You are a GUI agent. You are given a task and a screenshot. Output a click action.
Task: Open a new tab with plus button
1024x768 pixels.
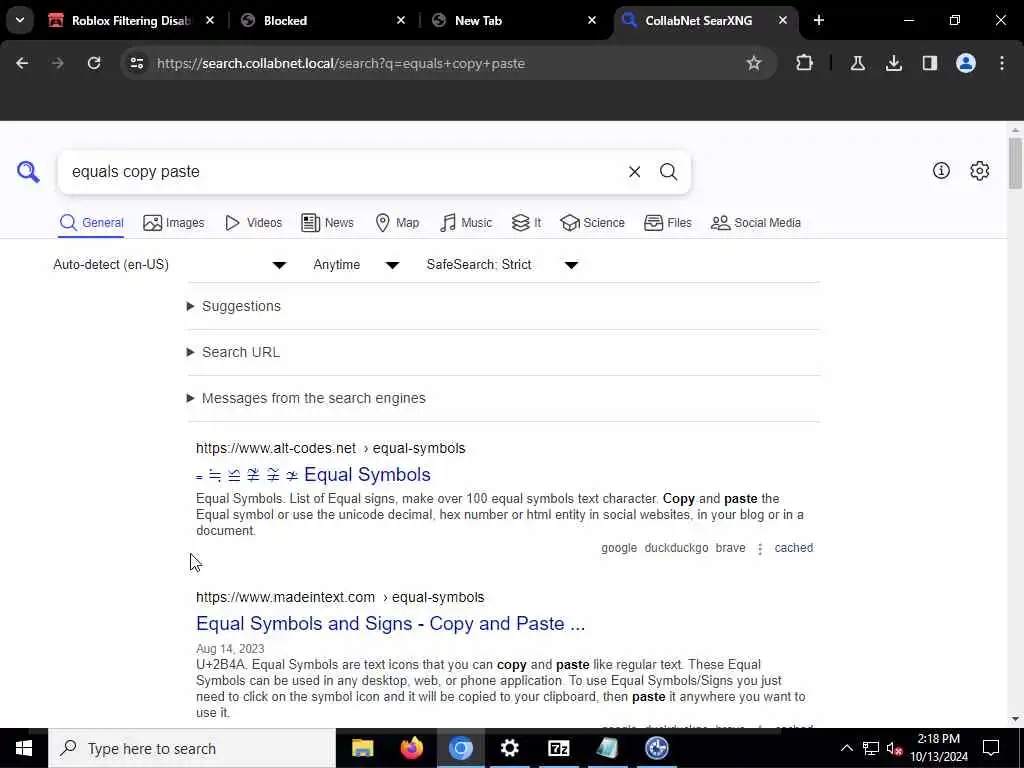pyautogui.click(x=818, y=20)
